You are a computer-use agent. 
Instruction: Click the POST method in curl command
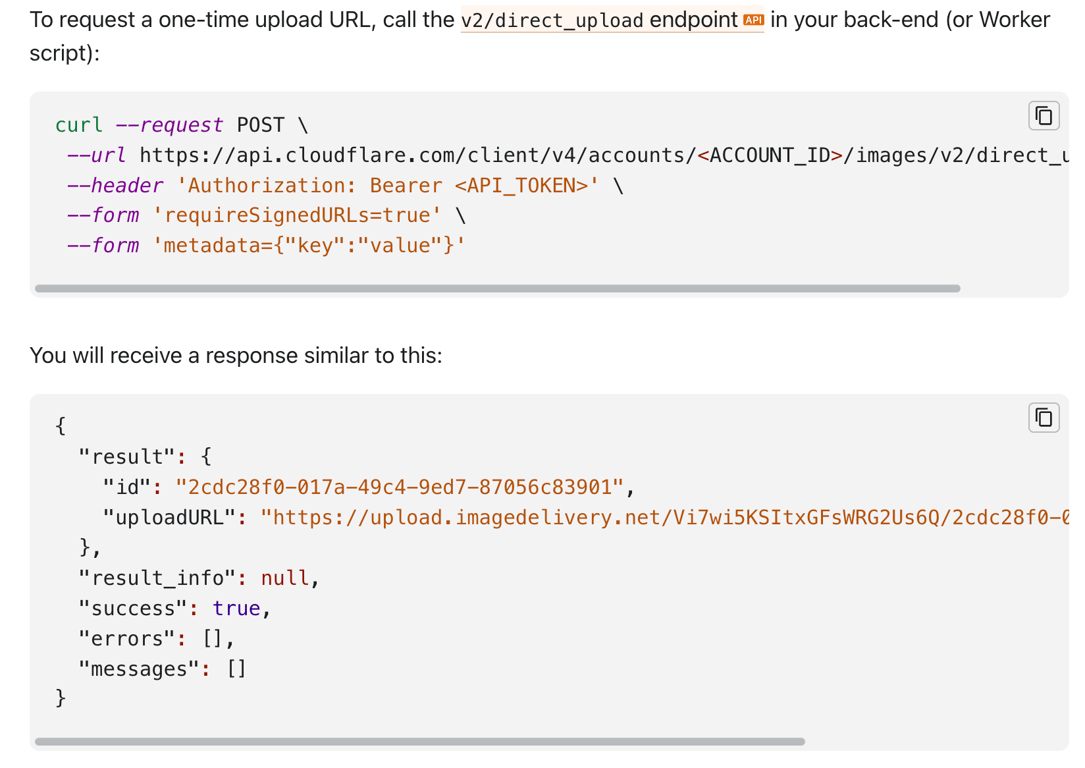(x=260, y=125)
